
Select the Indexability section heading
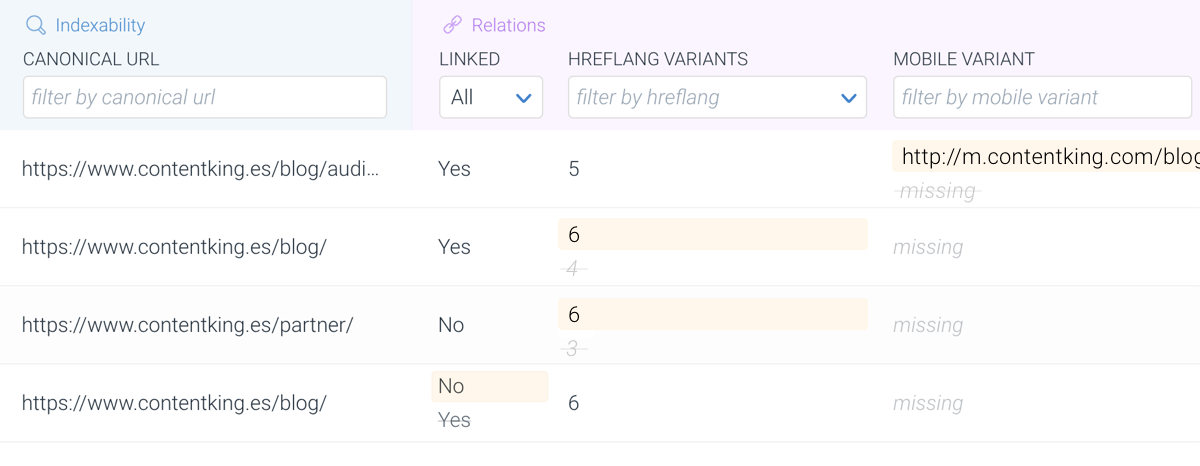[x=100, y=25]
